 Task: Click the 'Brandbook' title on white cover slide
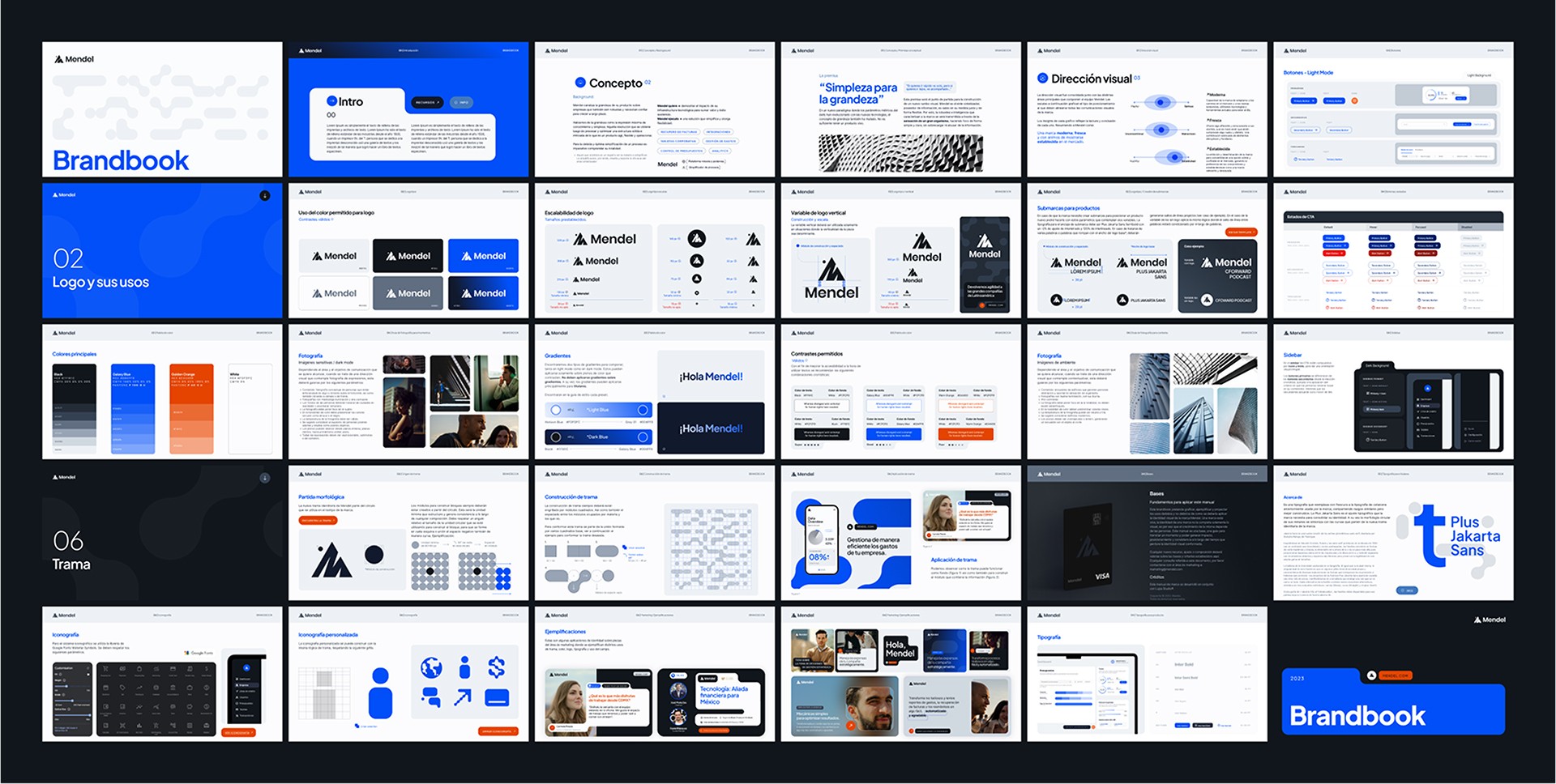[x=121, y=160]
